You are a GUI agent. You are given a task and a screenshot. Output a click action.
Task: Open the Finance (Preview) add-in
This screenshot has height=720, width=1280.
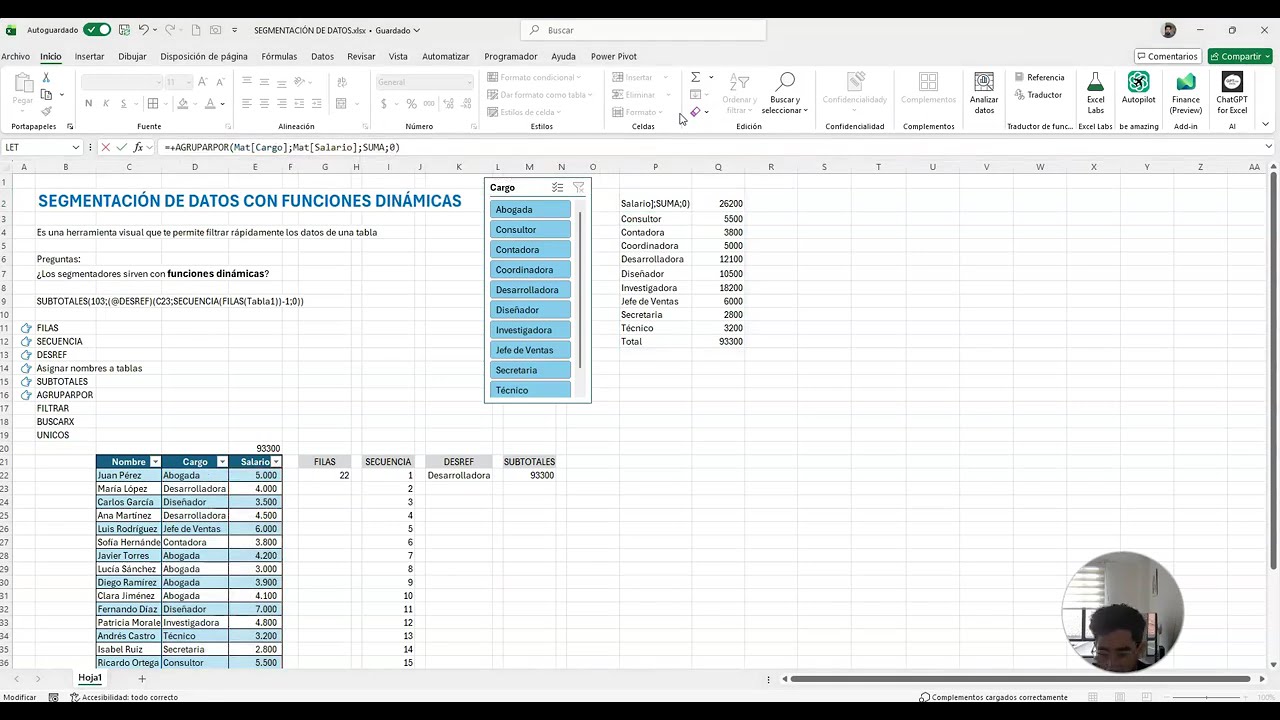click(x=1186, y=92)
